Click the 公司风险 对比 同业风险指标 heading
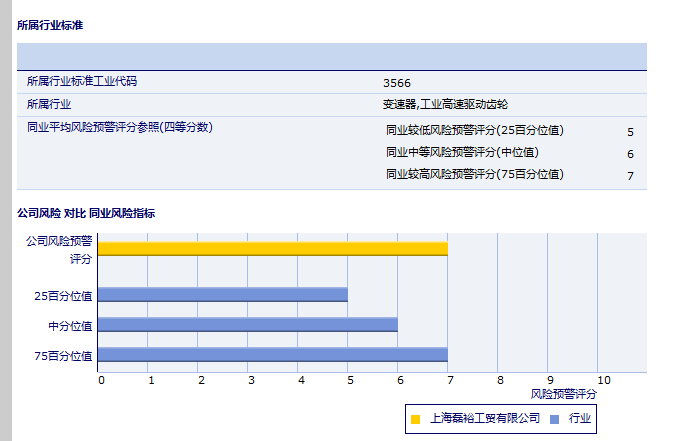 [x=86, y=213]
